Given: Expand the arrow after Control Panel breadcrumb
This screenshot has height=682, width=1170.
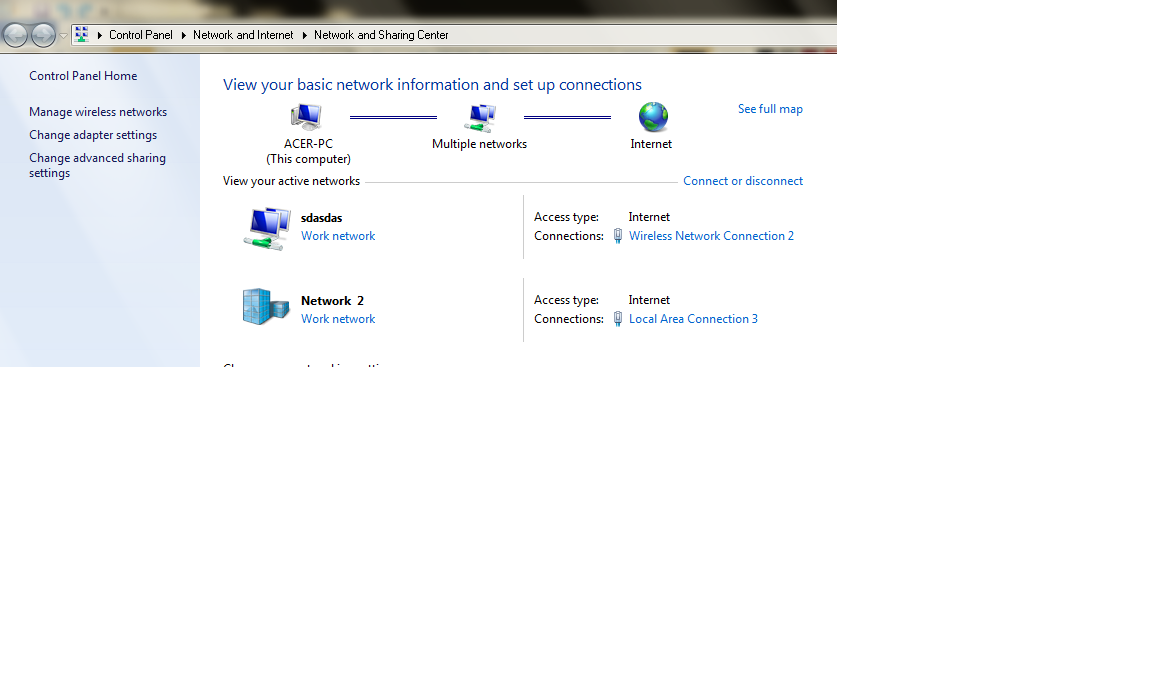Looking at the screenshot, I should click(183, 35).
